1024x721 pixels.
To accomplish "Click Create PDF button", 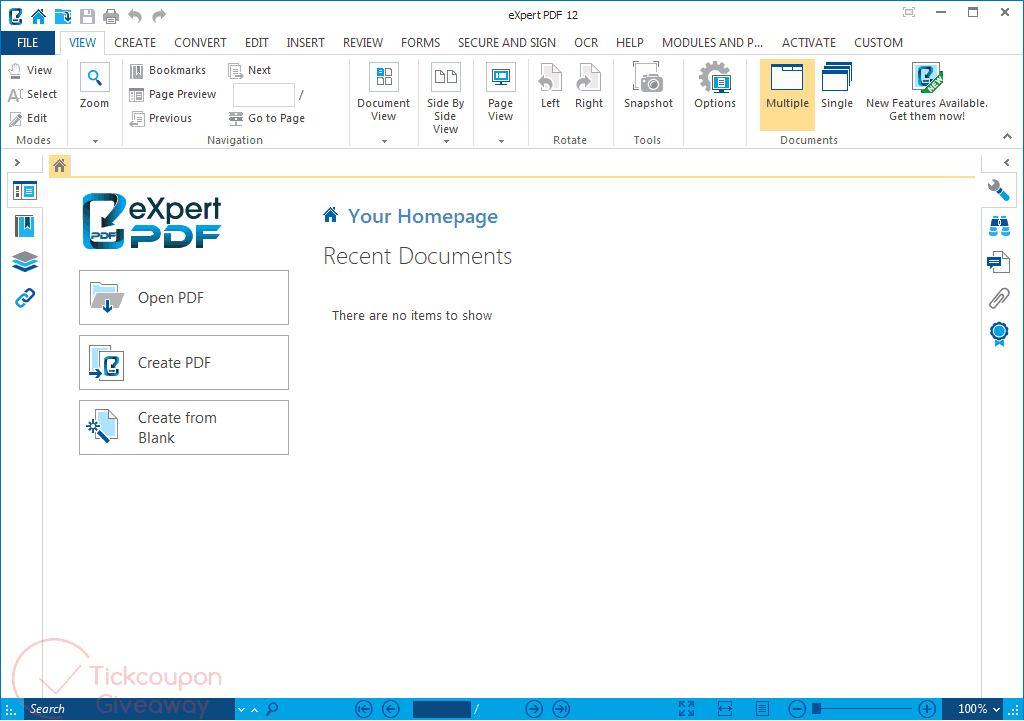I will 184,362.
